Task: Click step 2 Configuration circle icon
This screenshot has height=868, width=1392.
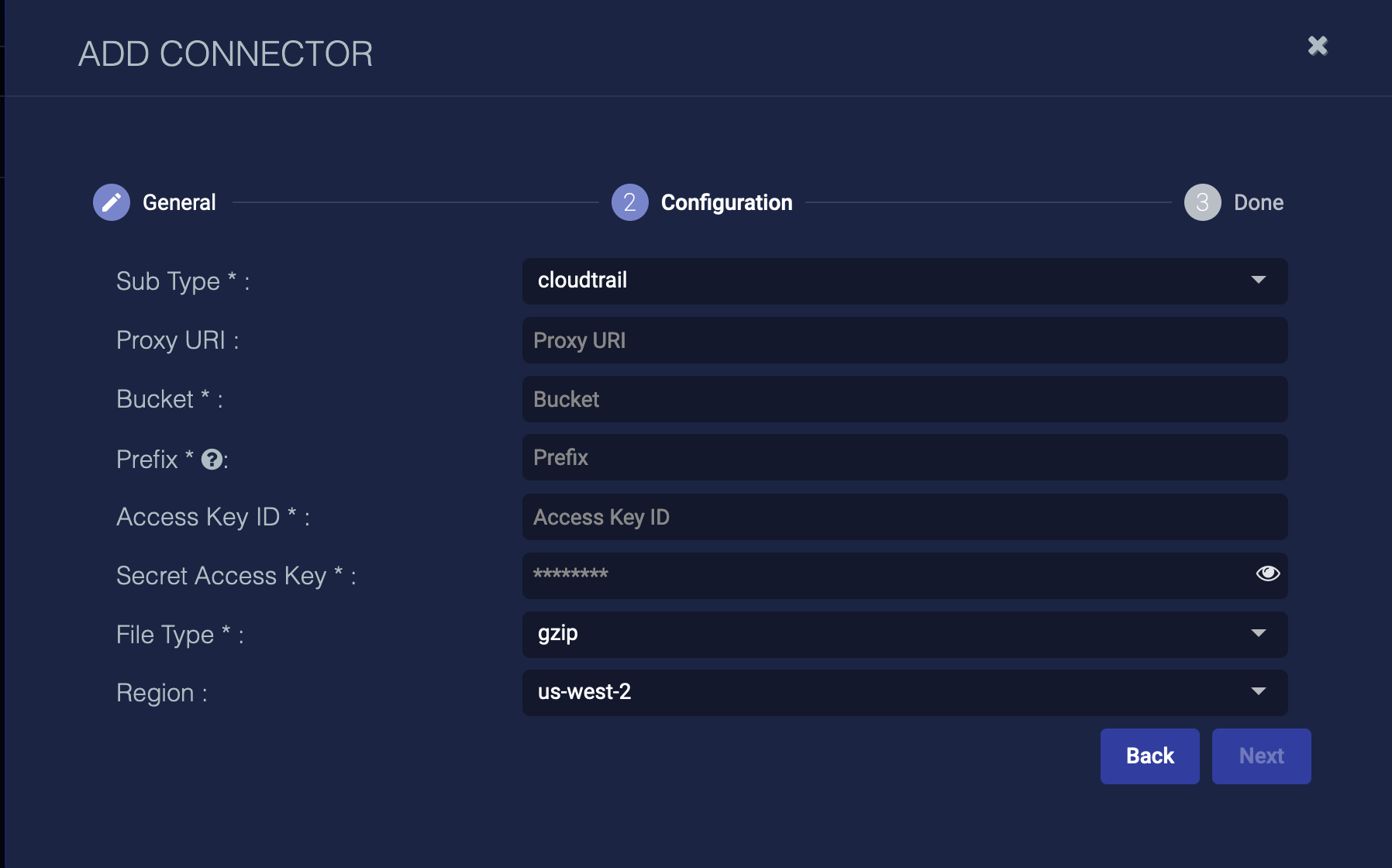Action: [x=629, y=202]
